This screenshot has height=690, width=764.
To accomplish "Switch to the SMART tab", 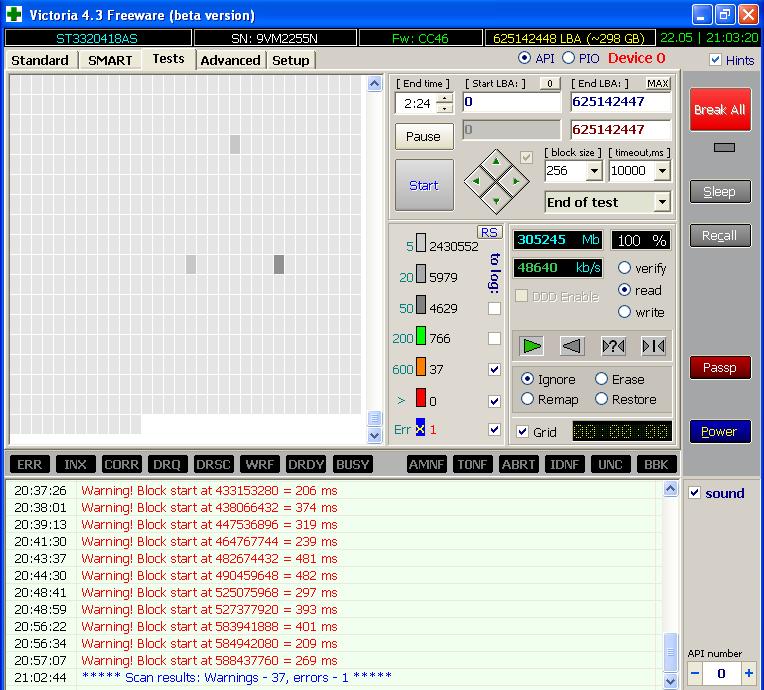I will point(110,60).
